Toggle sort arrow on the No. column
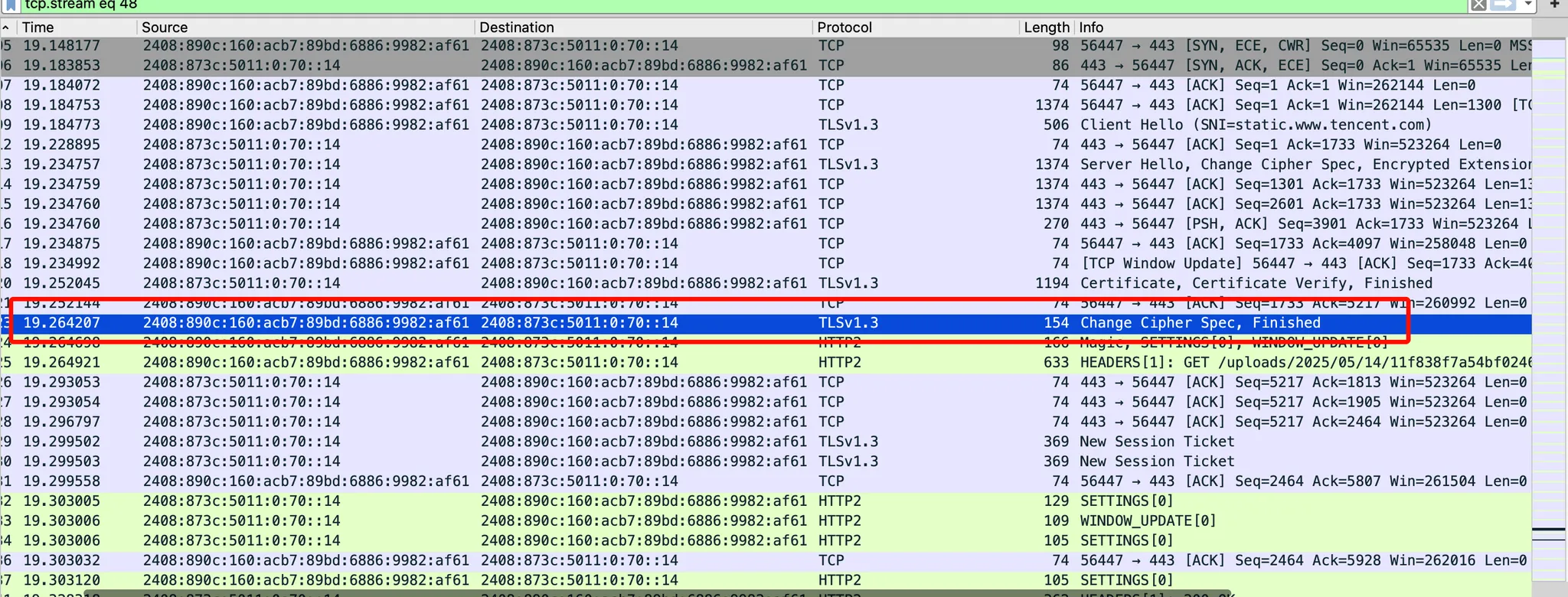Screen dimensions: 1568x597 click(8, 28)
